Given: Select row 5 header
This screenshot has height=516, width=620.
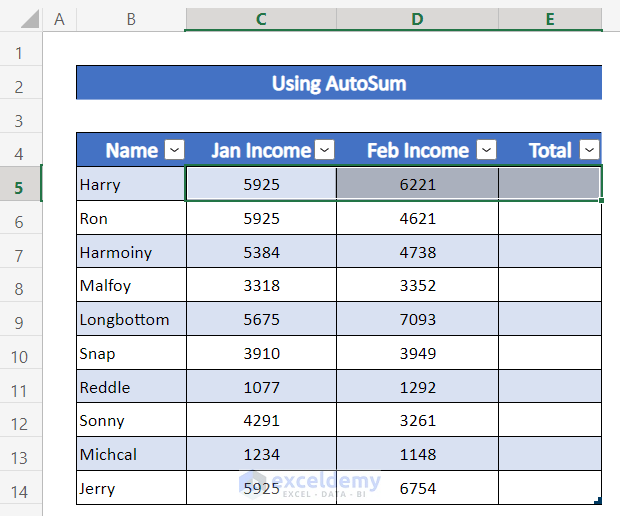Looking at the screenshot, I should tap(20, 184).
